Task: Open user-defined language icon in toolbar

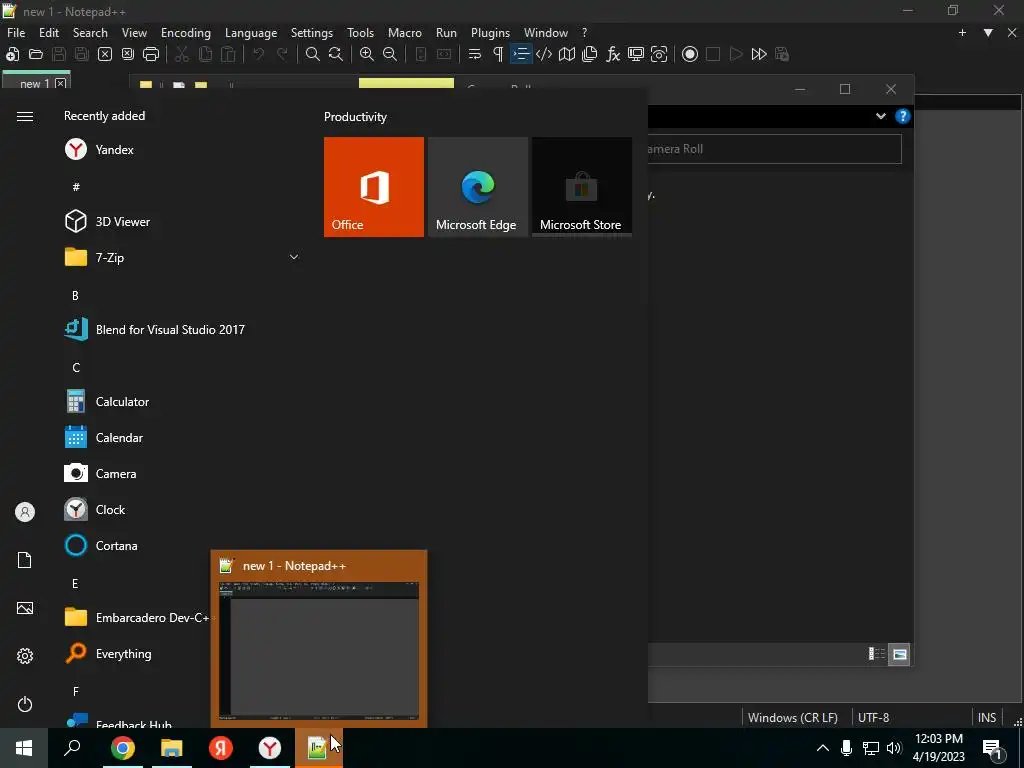Action: click(x=544, y=54)
